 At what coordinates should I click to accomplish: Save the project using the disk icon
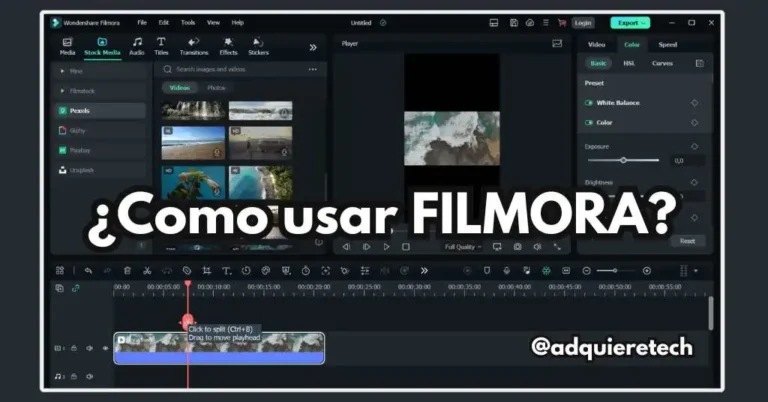tap(514, 23)
